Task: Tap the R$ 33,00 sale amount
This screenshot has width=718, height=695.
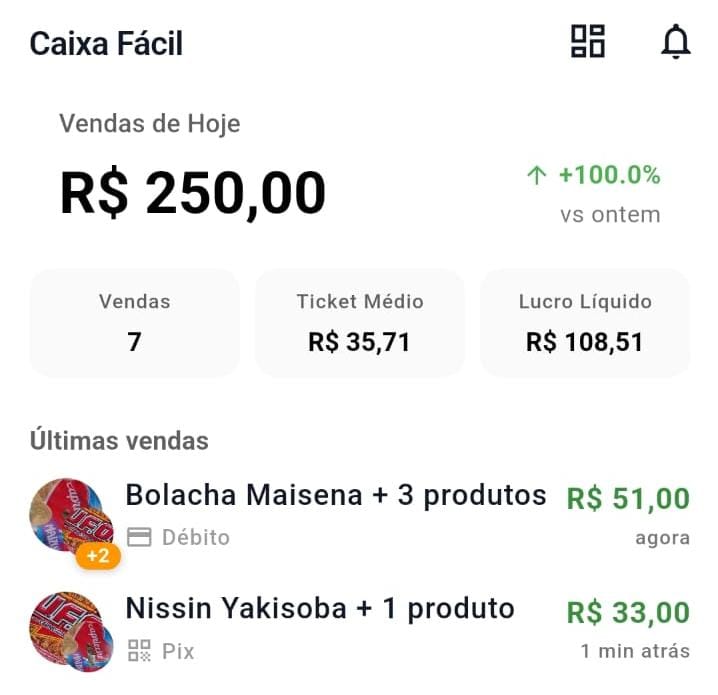Action: [x=628, y=612]
